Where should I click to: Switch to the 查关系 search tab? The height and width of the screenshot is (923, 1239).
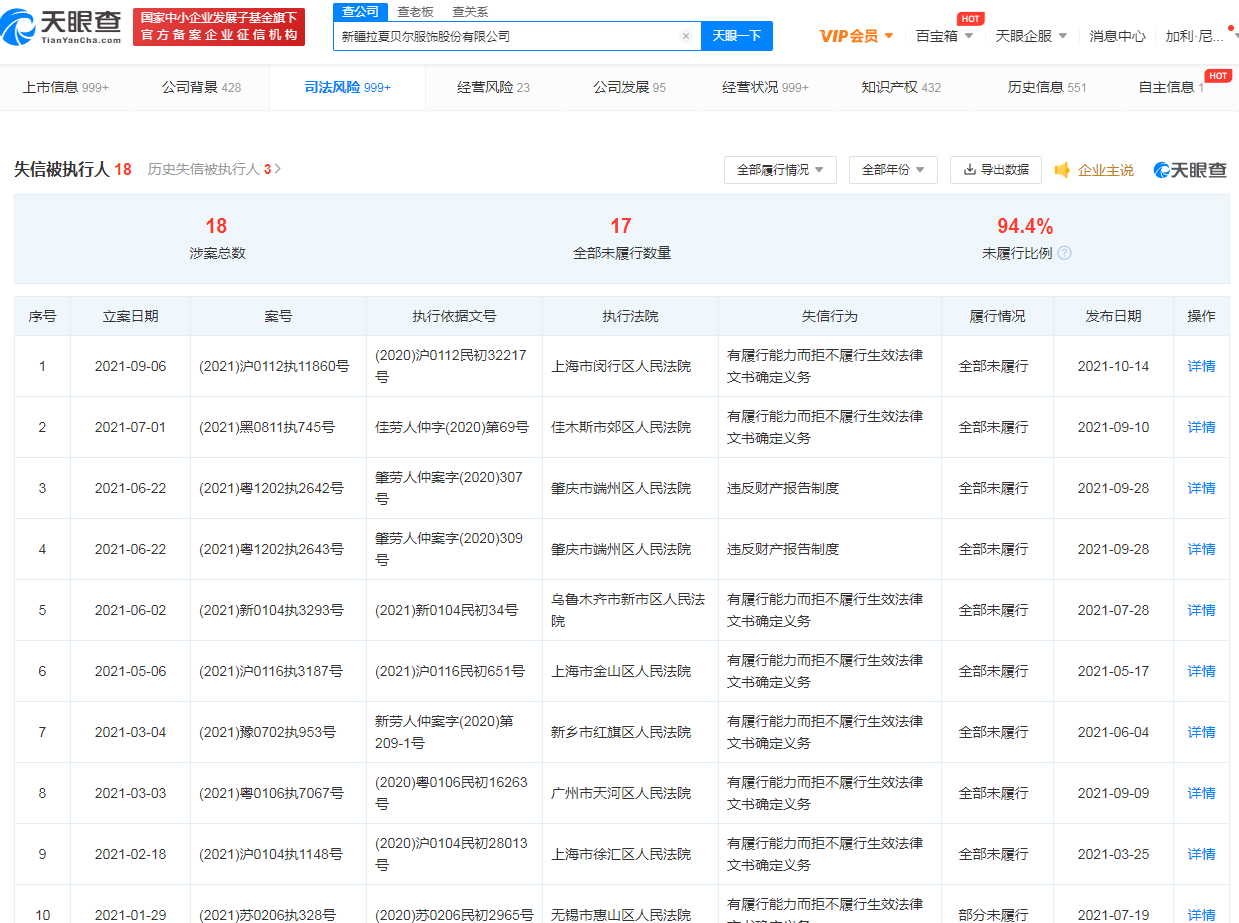[470, 11]
